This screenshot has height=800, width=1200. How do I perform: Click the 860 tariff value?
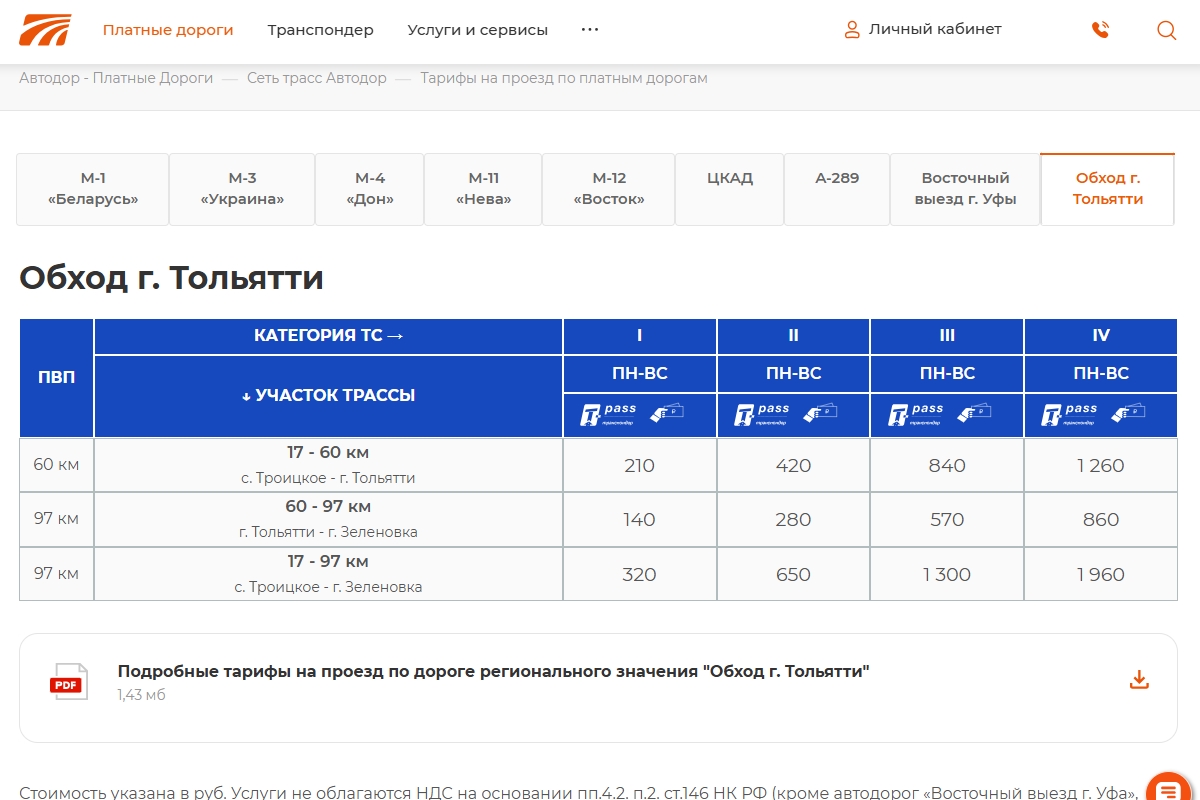click(x=1101, y=520)
